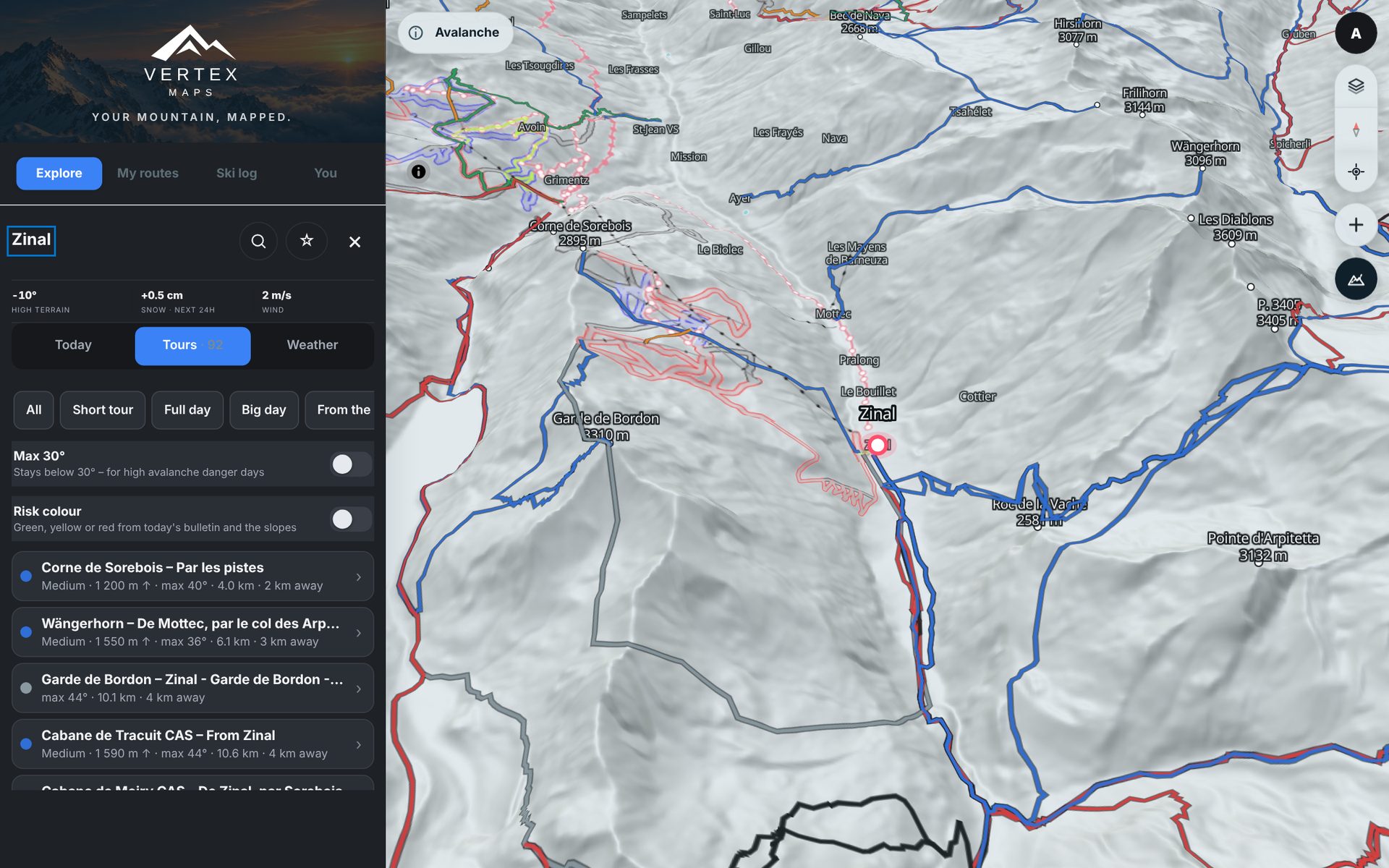Image resolution: width=1389 pixels, height=868 pixels.
Task: Open the Garde de Bordon – Zinal tour
Action: tap(192, 688)
